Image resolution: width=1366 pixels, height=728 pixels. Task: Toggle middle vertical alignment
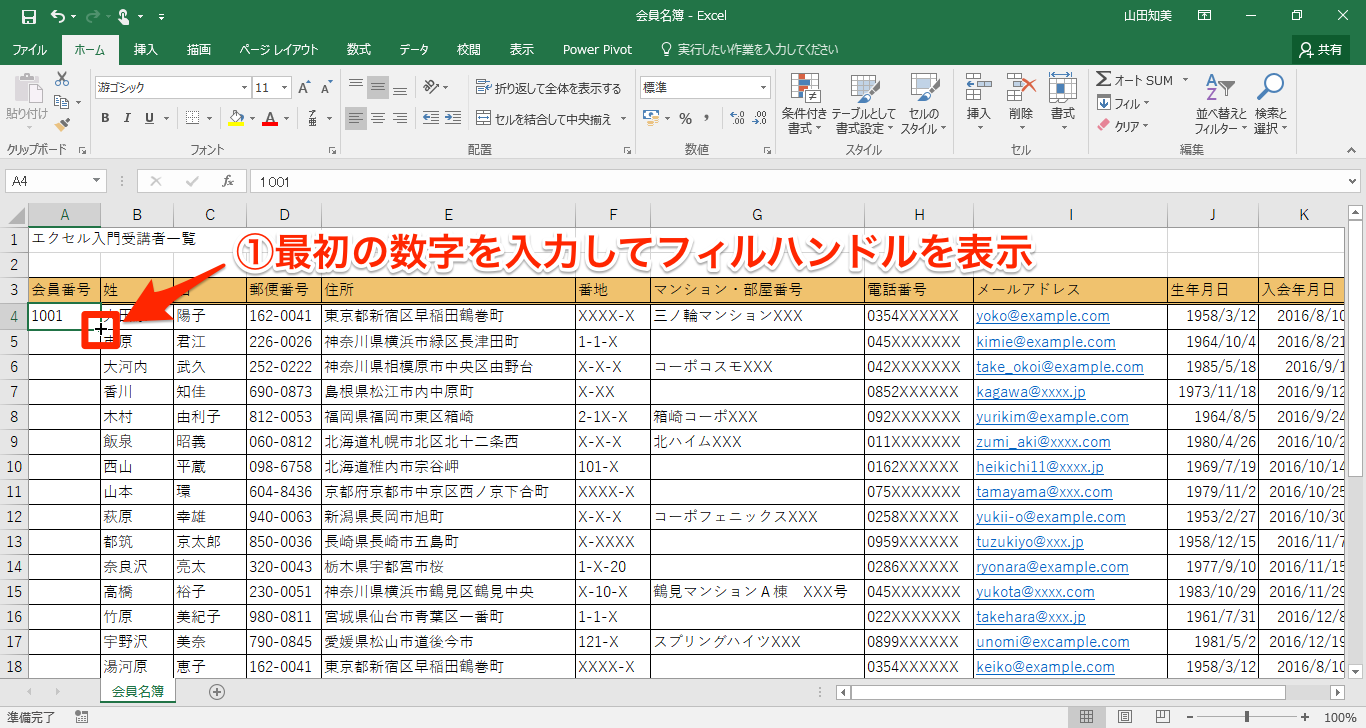378,88
